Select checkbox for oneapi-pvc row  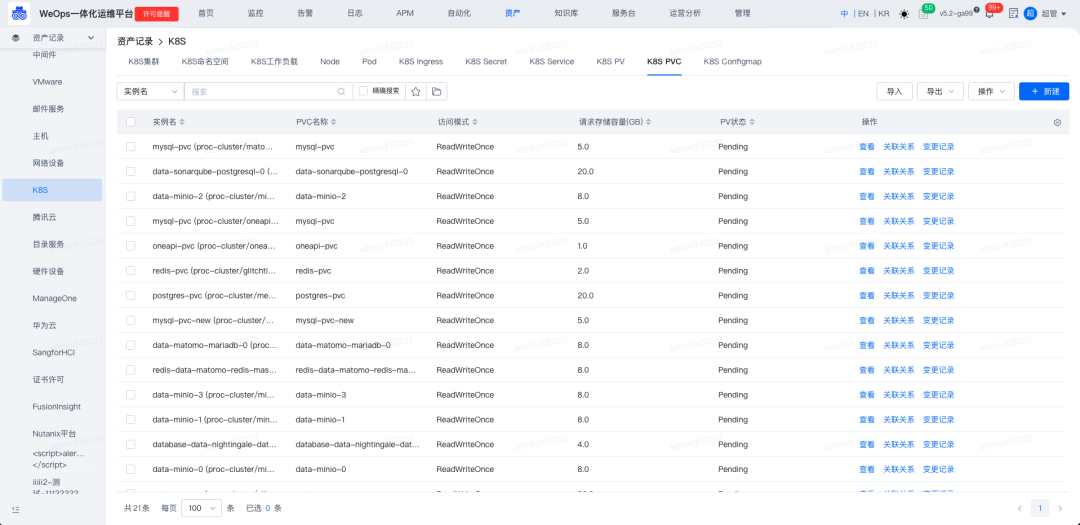pyautogui.click(x=131, y=246)
